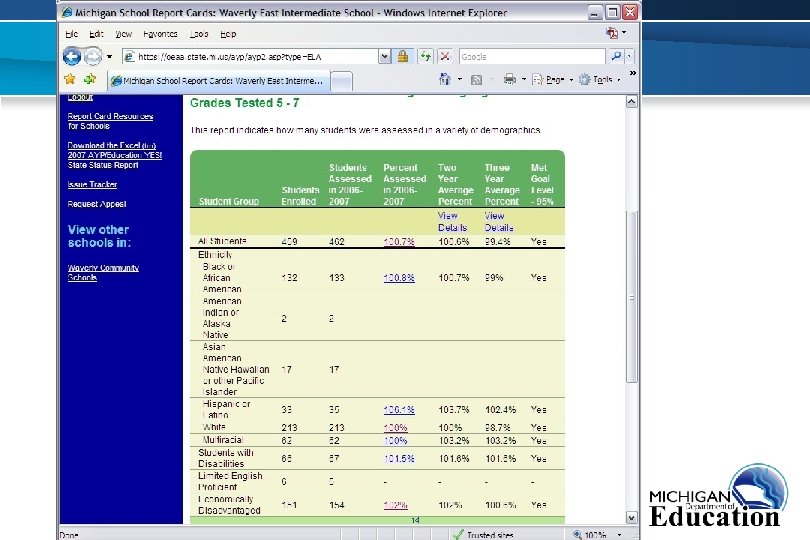Screen dimensions: 810x540
Task: Open Waverly Community Schools link
Action: point(103,272)
